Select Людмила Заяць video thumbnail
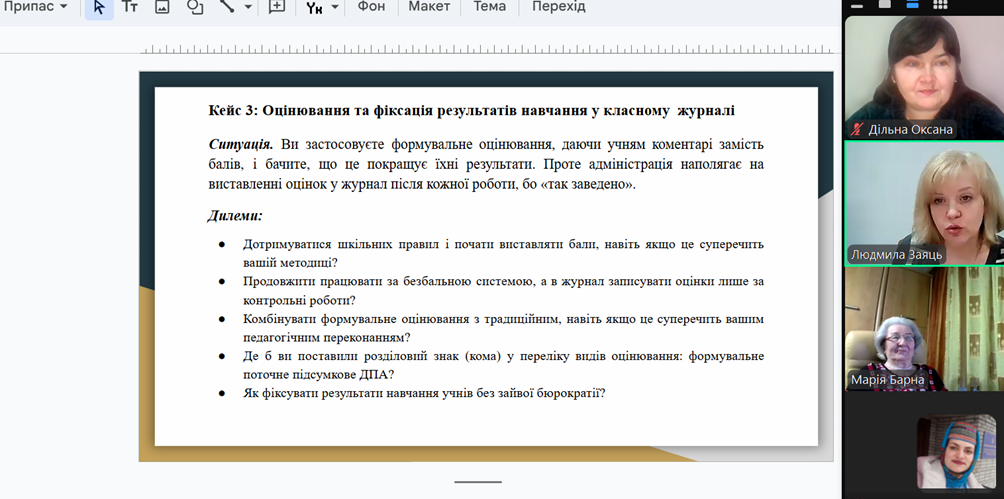Image resolution: width=1004 pixels, height=499 pixels. (924, 203)
